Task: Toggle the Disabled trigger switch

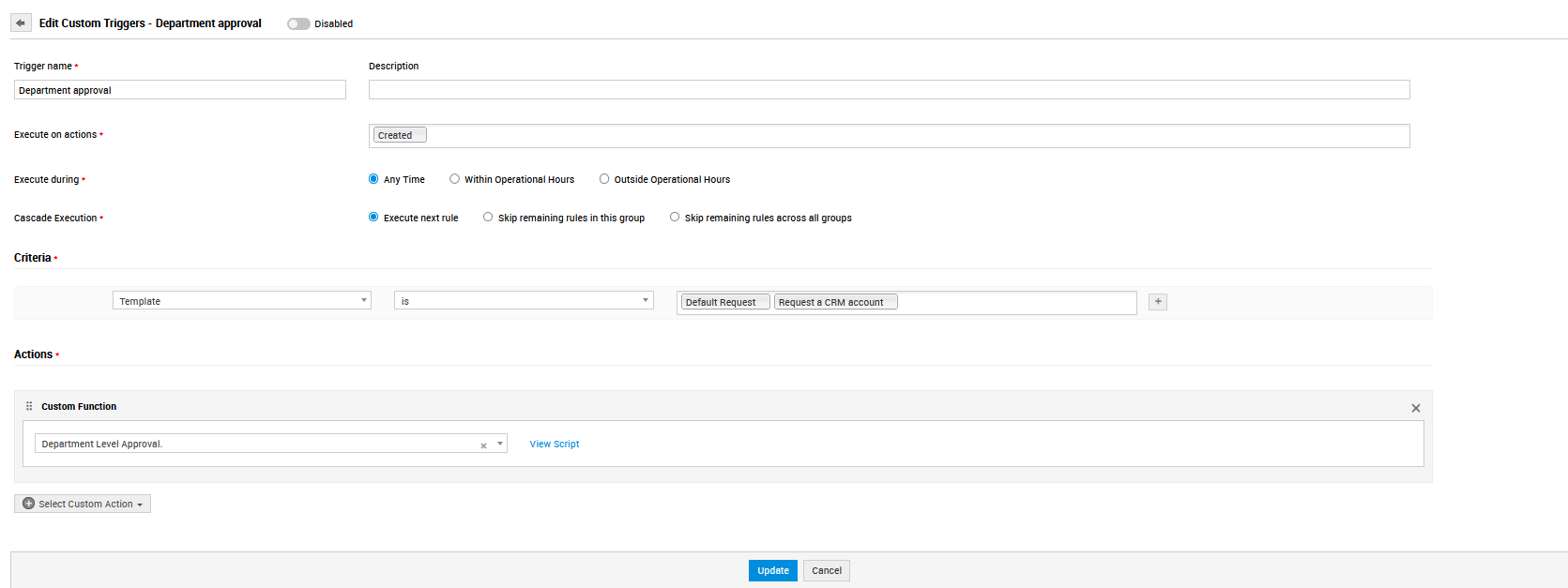Action: click(x=298, y=23)
